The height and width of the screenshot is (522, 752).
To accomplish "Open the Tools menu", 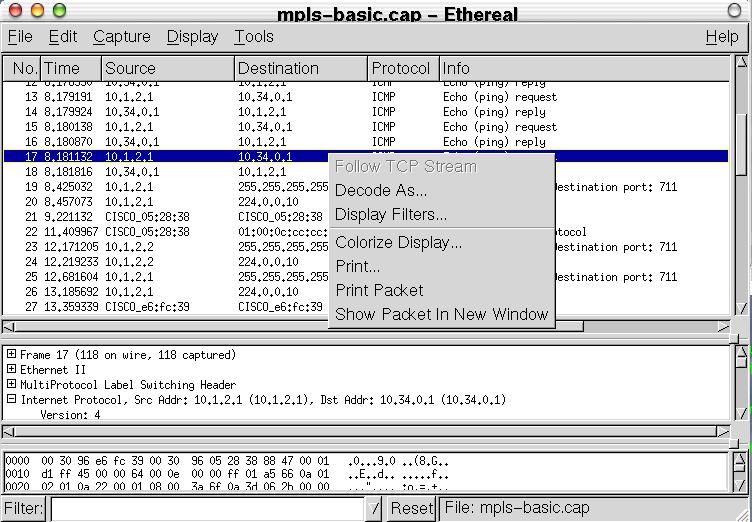I will [x=254, y=36].
